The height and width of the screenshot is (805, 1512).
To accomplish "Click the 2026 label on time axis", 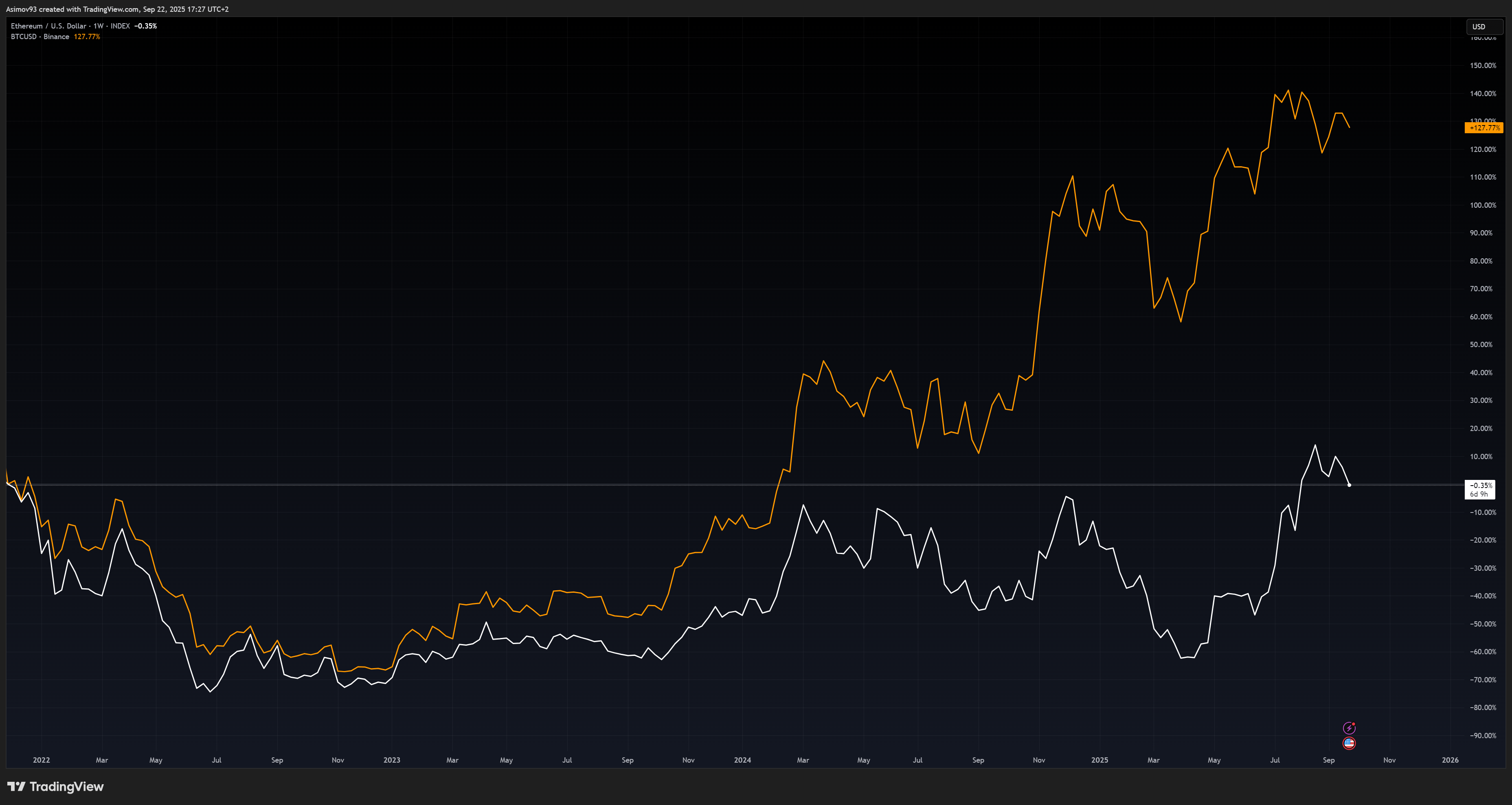I will pyautogui.click(x=1450, y=760).
